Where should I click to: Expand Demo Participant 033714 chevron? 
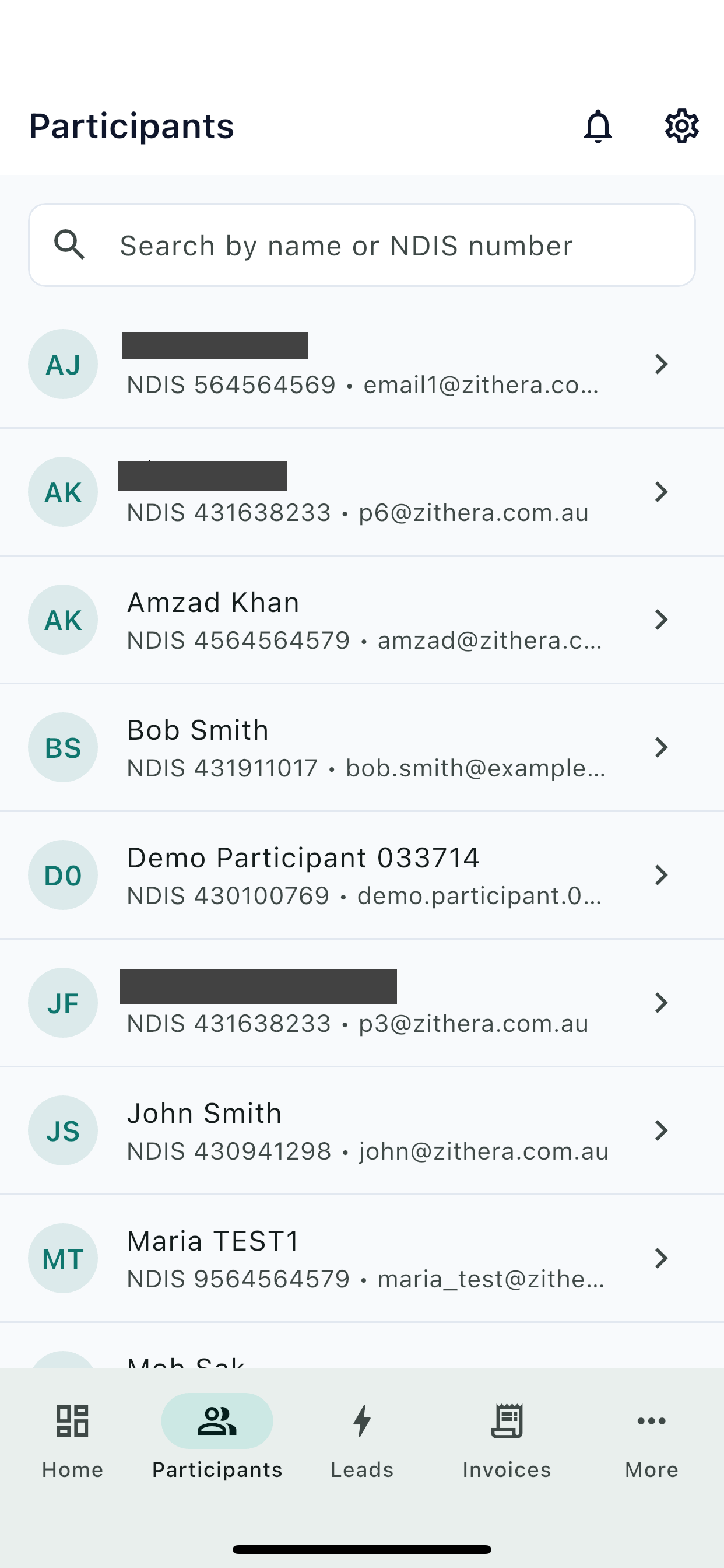click(660, 874)
